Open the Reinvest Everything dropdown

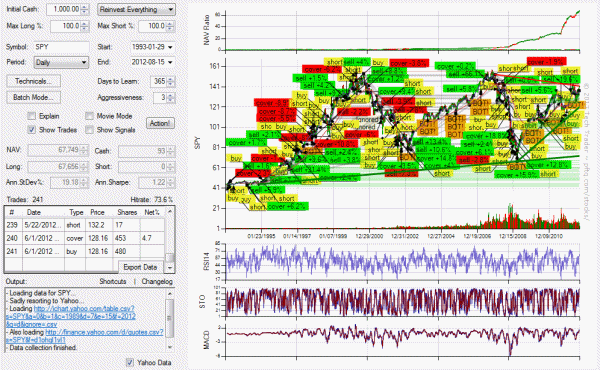[x=136, y=10]
